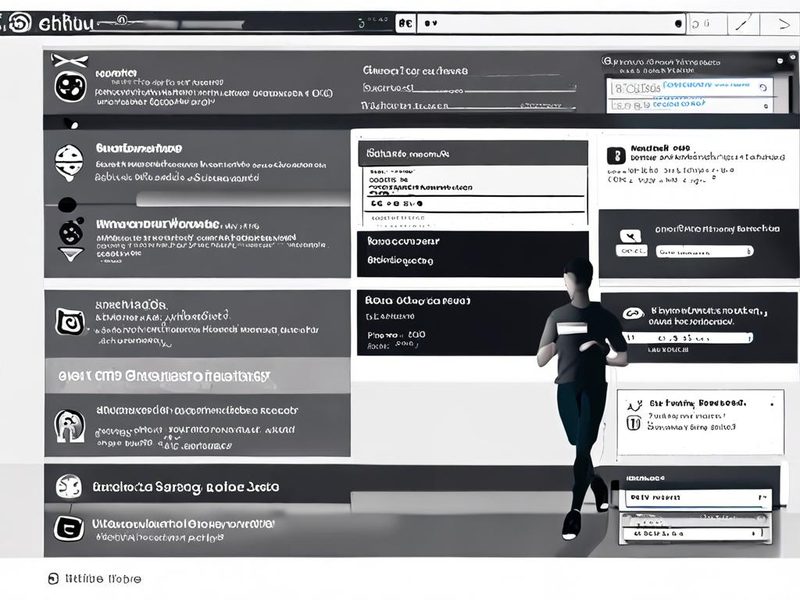Select the highlighted light-gray banner row
800x600 pixels.
click(197, 376)
